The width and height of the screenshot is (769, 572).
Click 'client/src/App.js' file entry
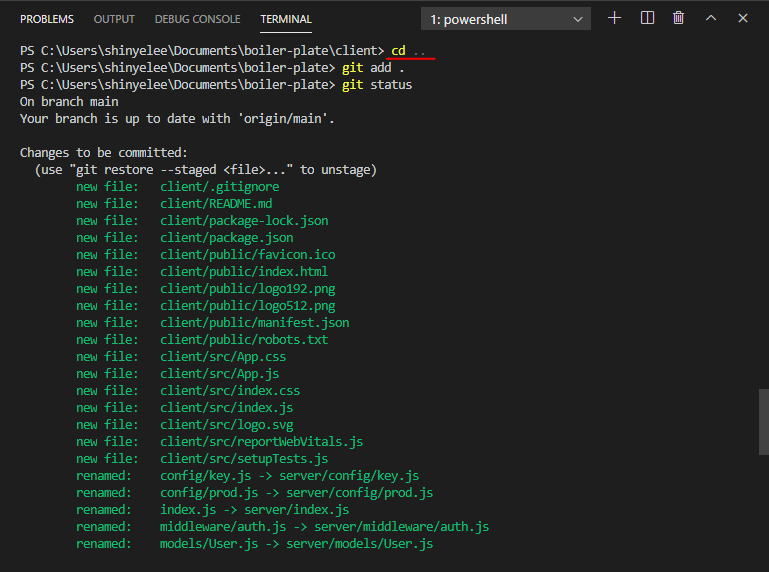click(x=220, y=374)
